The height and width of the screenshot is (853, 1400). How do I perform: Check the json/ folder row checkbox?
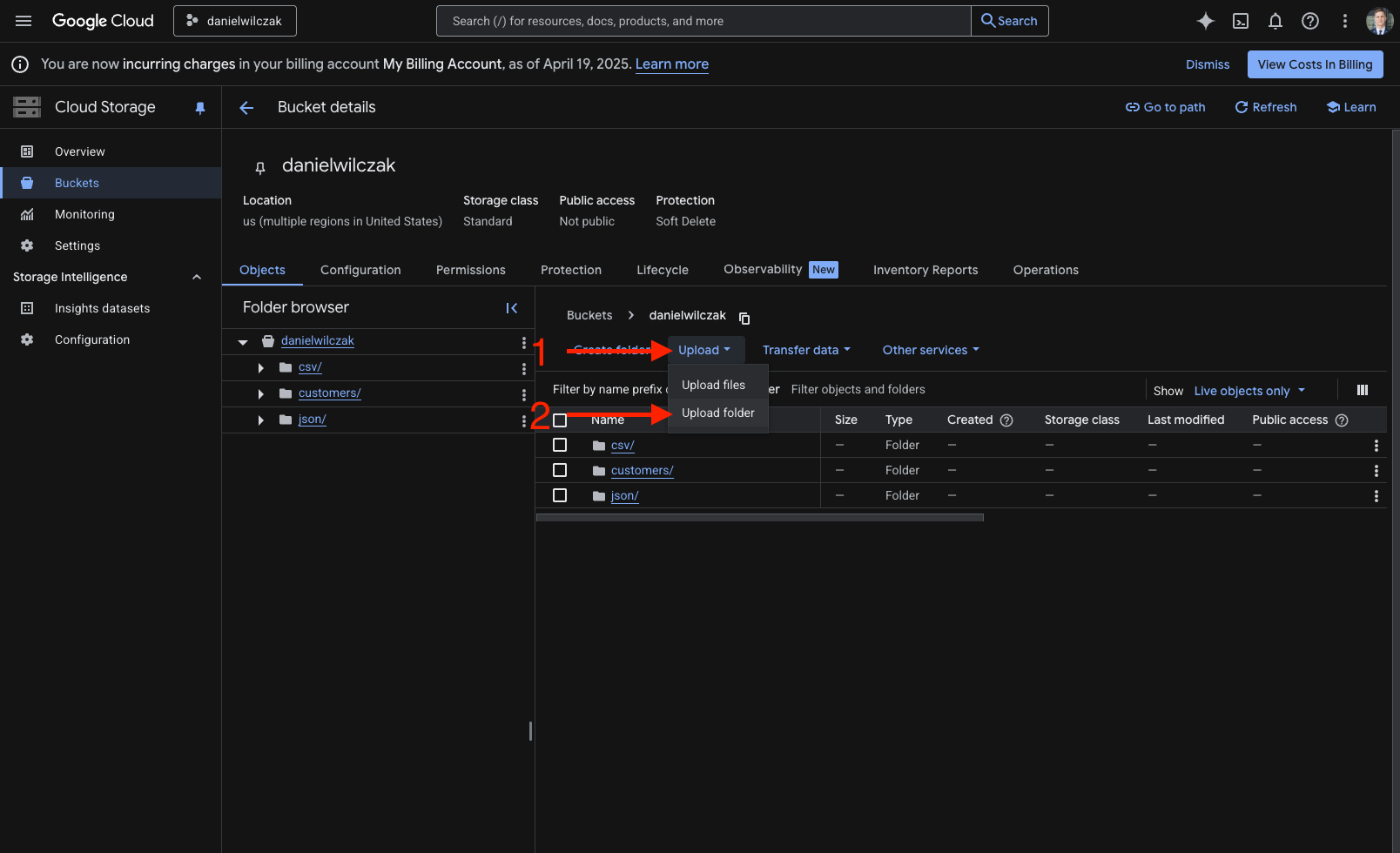[x=560, y=495]
